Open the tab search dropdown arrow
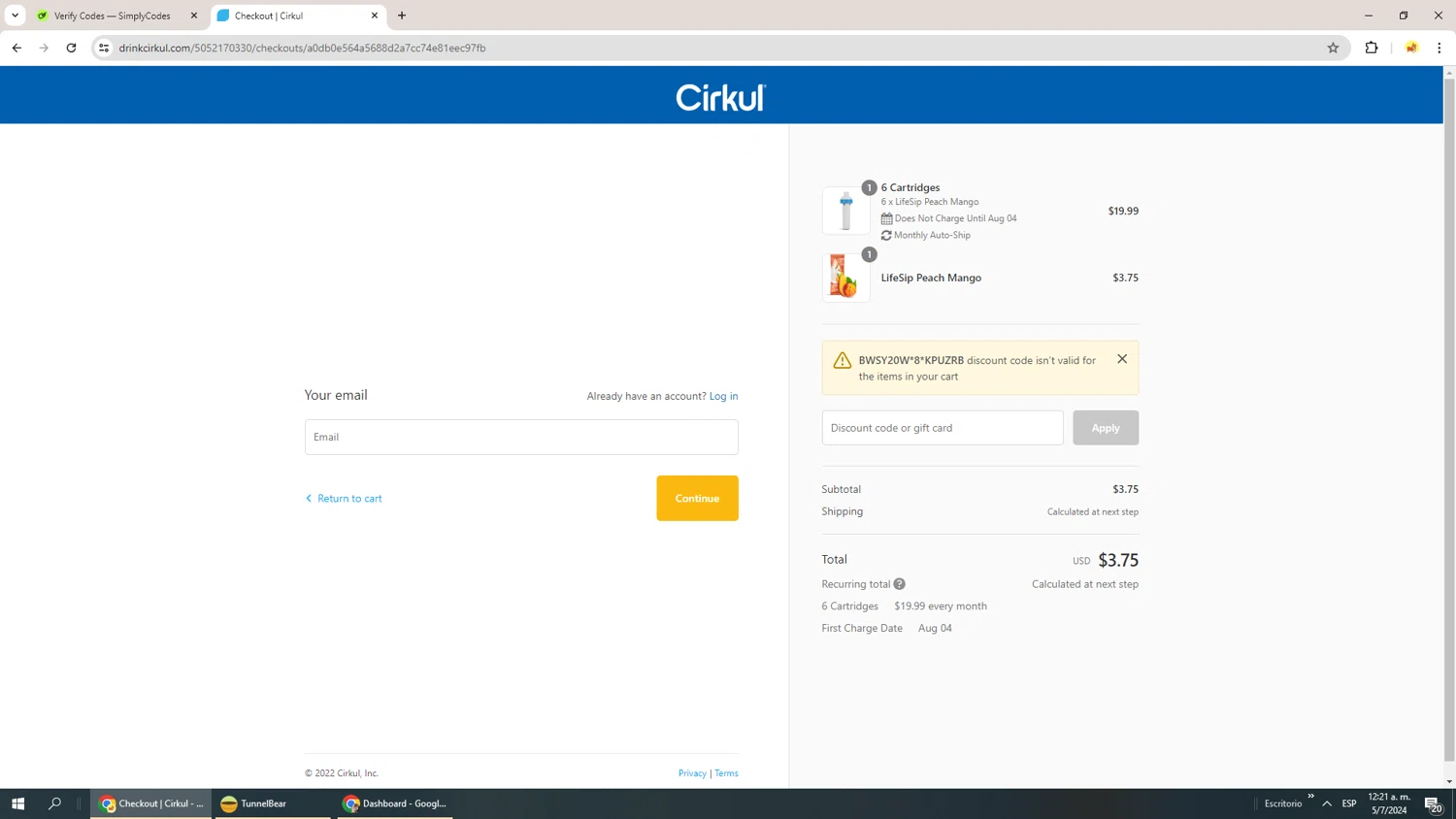Image resolution: width=1456 pixels, height=819 pixels. (x=15, y=16)
